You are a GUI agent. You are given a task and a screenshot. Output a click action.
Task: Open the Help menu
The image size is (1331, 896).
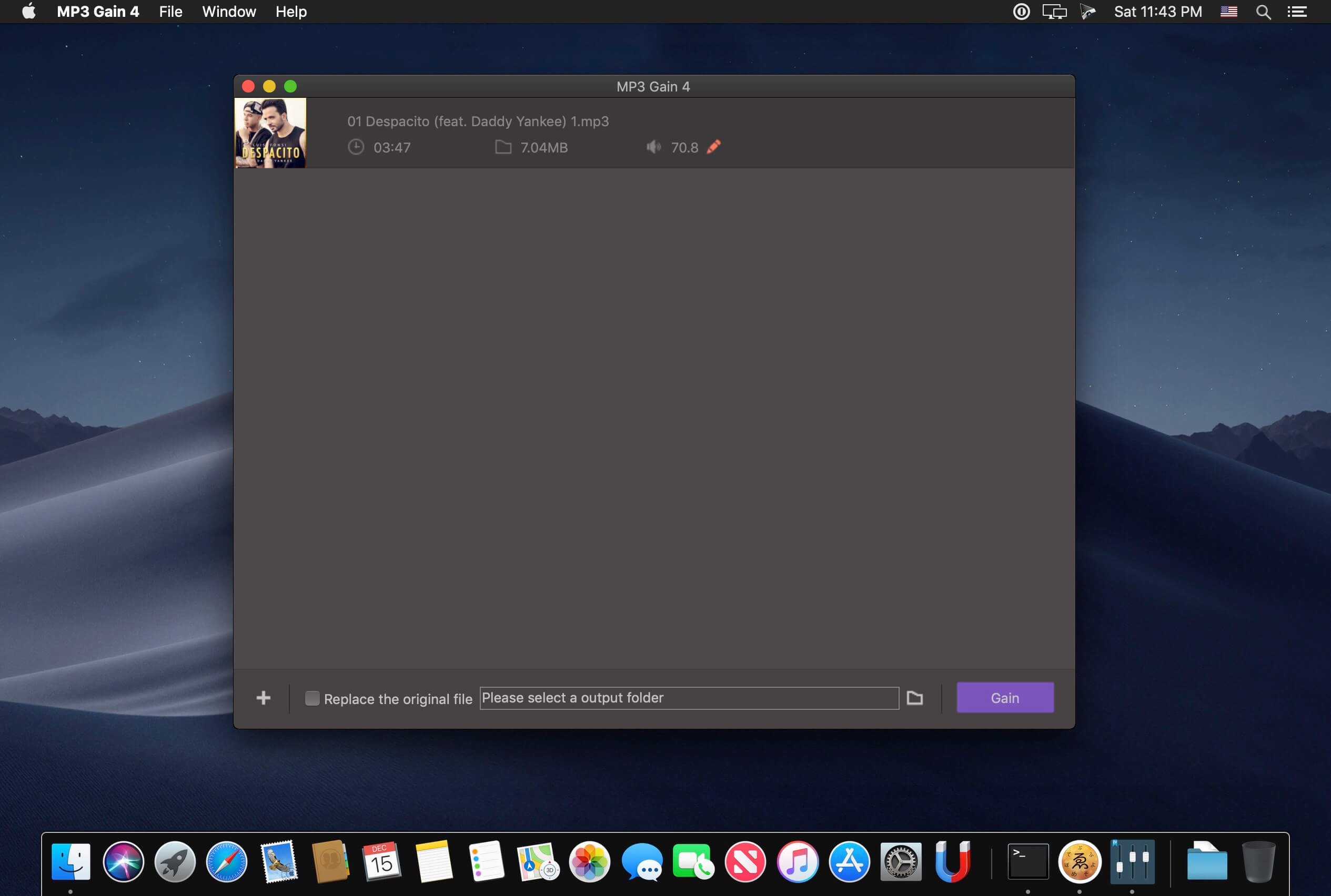(x=291, y=12)
